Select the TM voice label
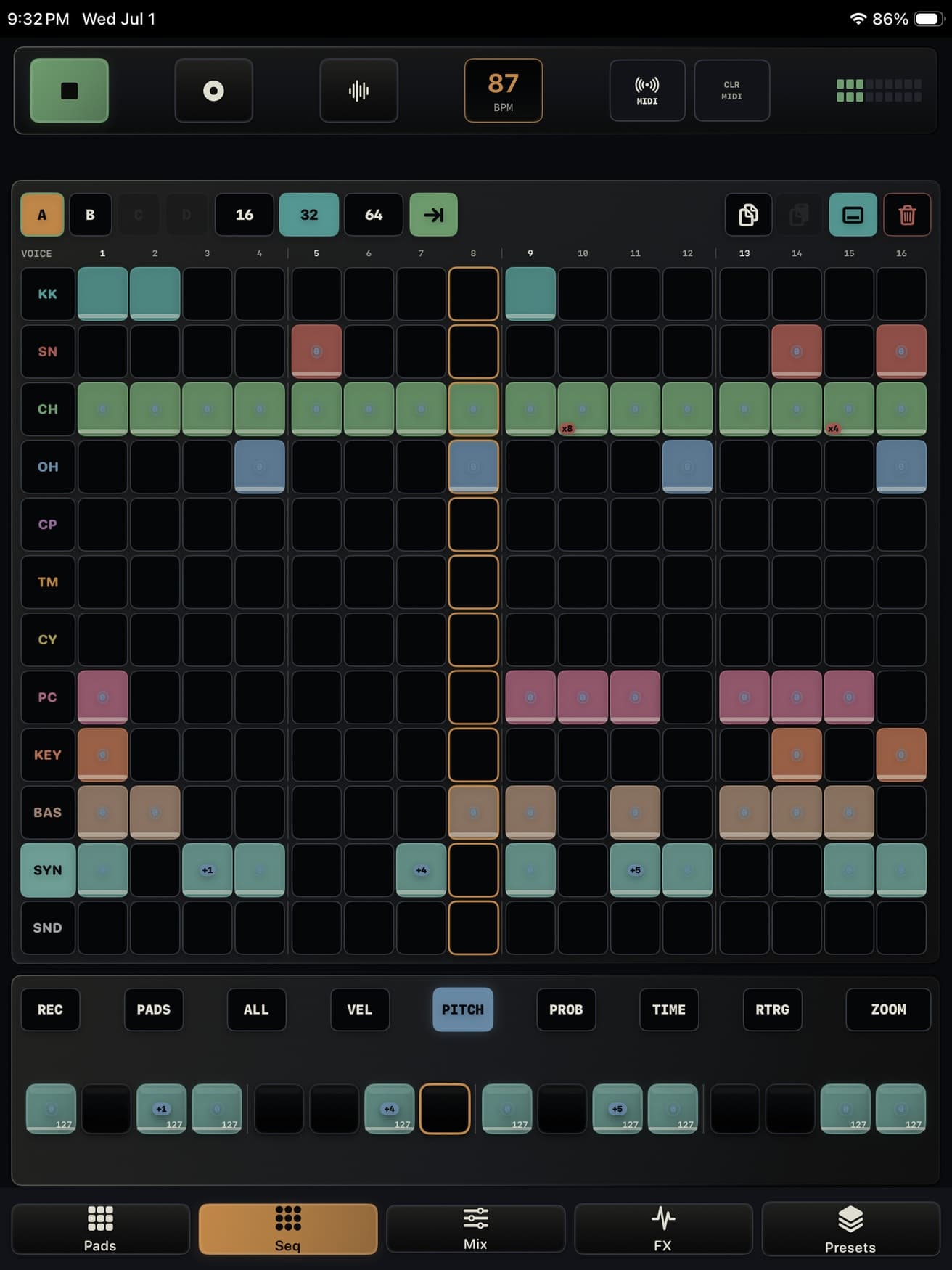 (x=48, y=582)
